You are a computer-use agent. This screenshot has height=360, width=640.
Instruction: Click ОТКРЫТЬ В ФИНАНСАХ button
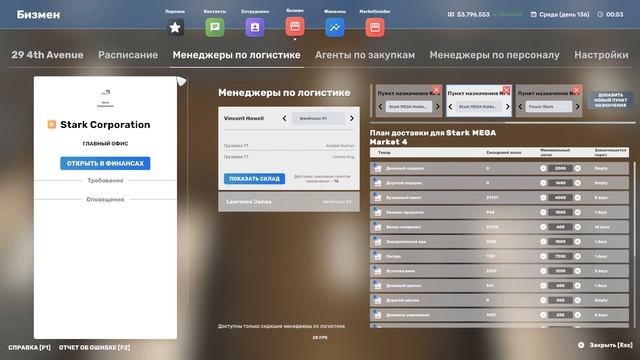(105, 163)
